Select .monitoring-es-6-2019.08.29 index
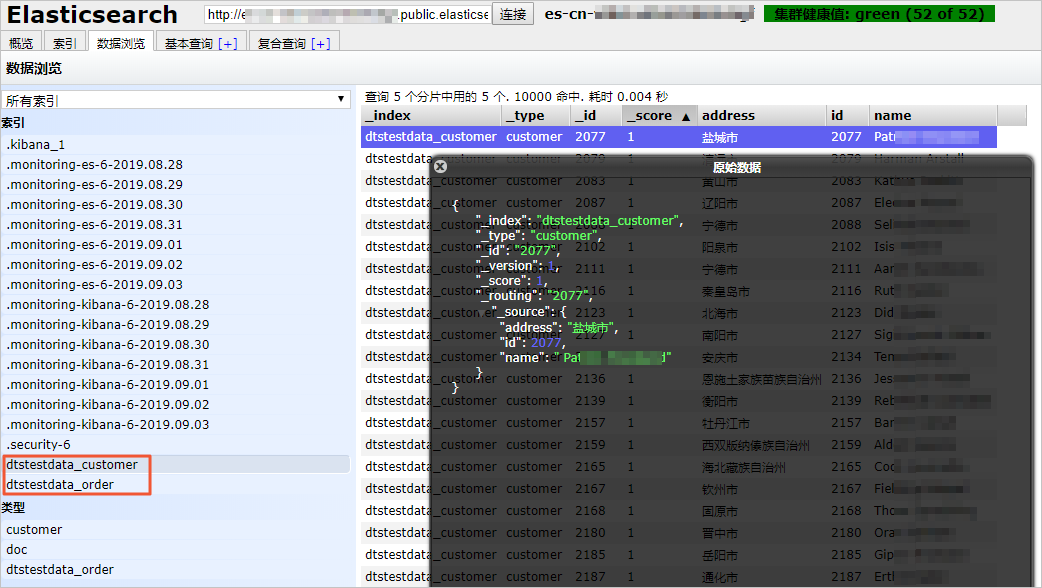Viewport: 1042px width, 588px height. [176, 184]
